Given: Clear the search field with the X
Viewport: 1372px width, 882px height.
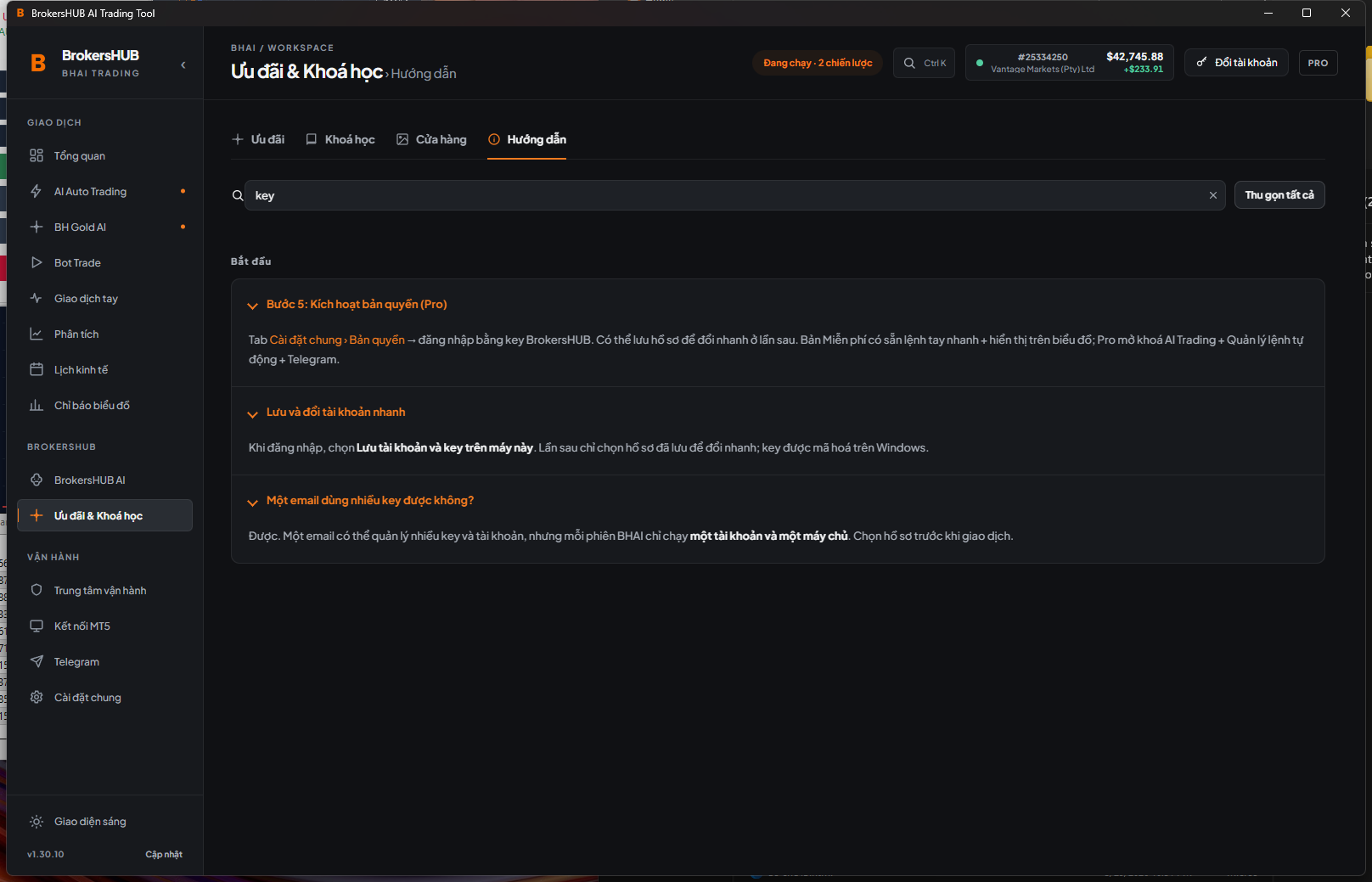Looking at the screenshot, I should [1213, 195].
